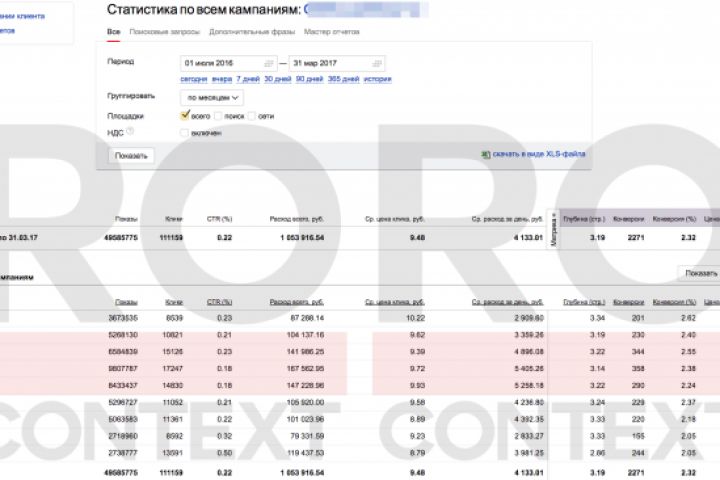Select the daily spend value 5 405.26
720x480 pixels.
click(x=529, y=368)
